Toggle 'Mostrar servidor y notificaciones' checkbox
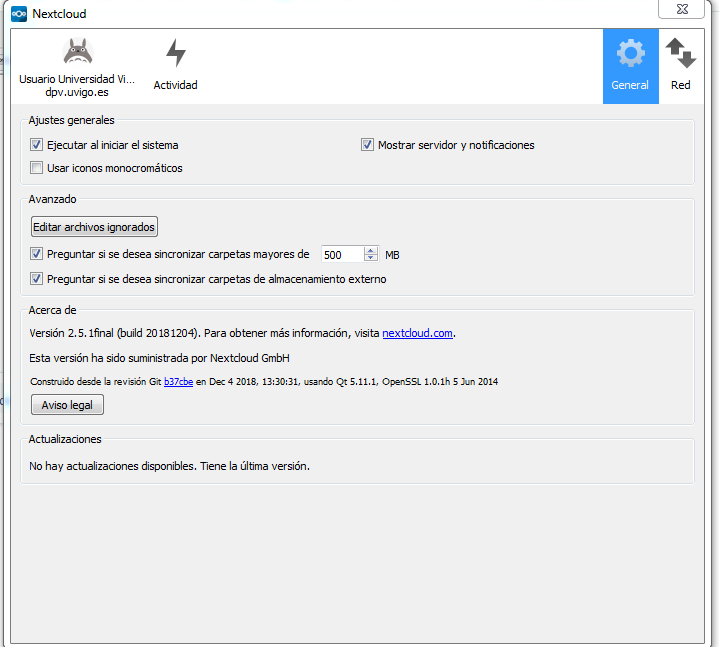 [x=367, y=145]
